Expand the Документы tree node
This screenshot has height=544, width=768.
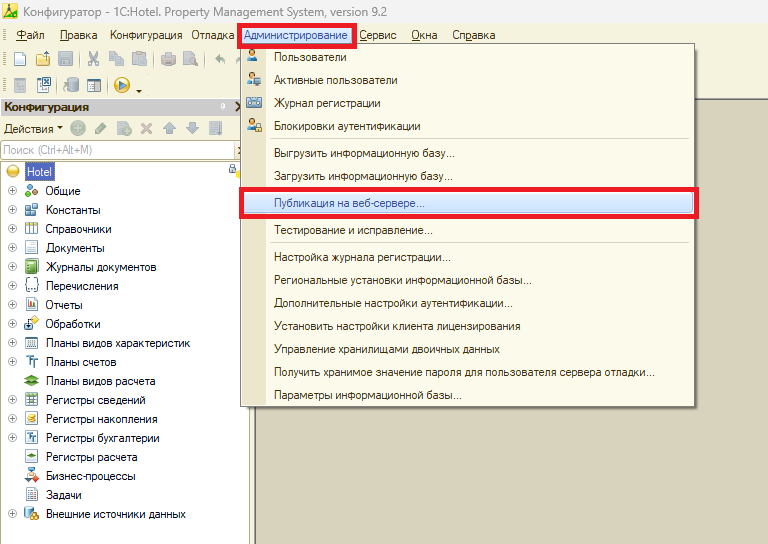pyautogui.click(x=13, y=248)
